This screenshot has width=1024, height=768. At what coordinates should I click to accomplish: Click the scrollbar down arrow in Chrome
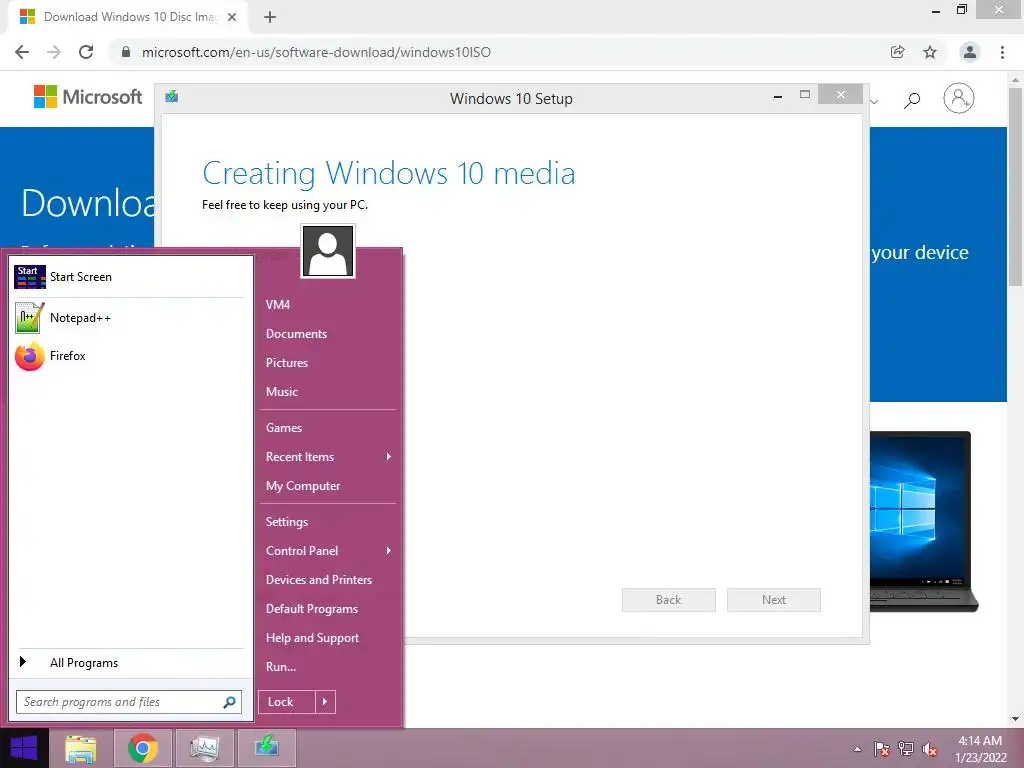pyautogui.click(x=1016, y=720)
